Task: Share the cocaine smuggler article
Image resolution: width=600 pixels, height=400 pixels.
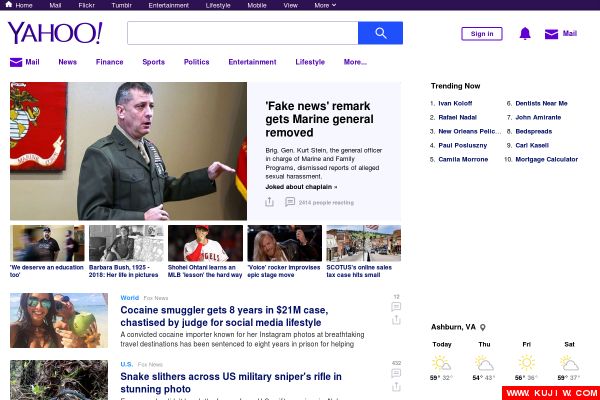Action: [x=396, y=321]
